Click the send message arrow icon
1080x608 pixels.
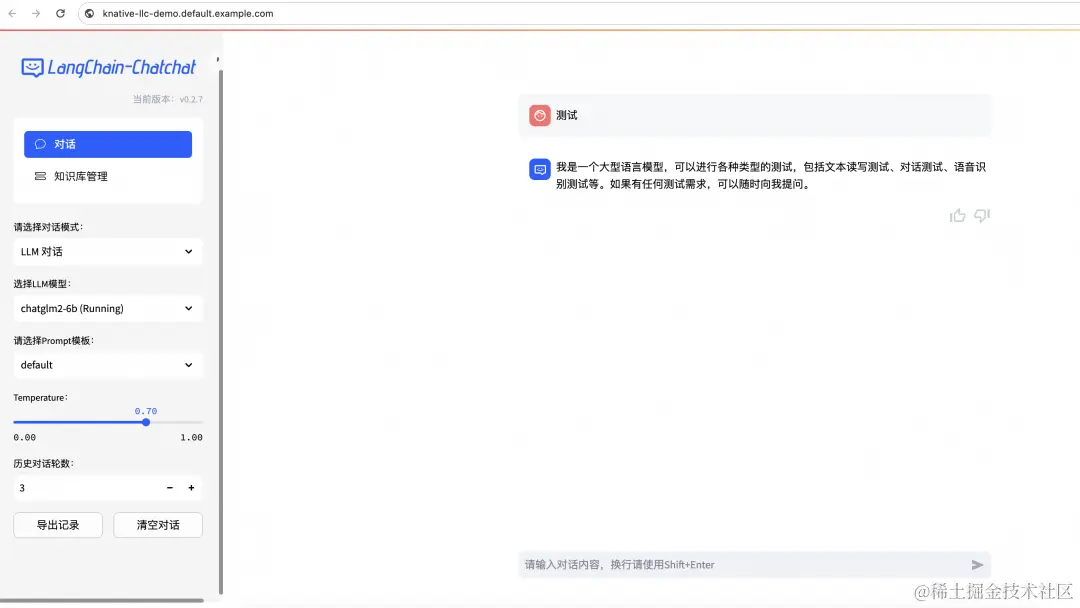[x=977, y=564]
